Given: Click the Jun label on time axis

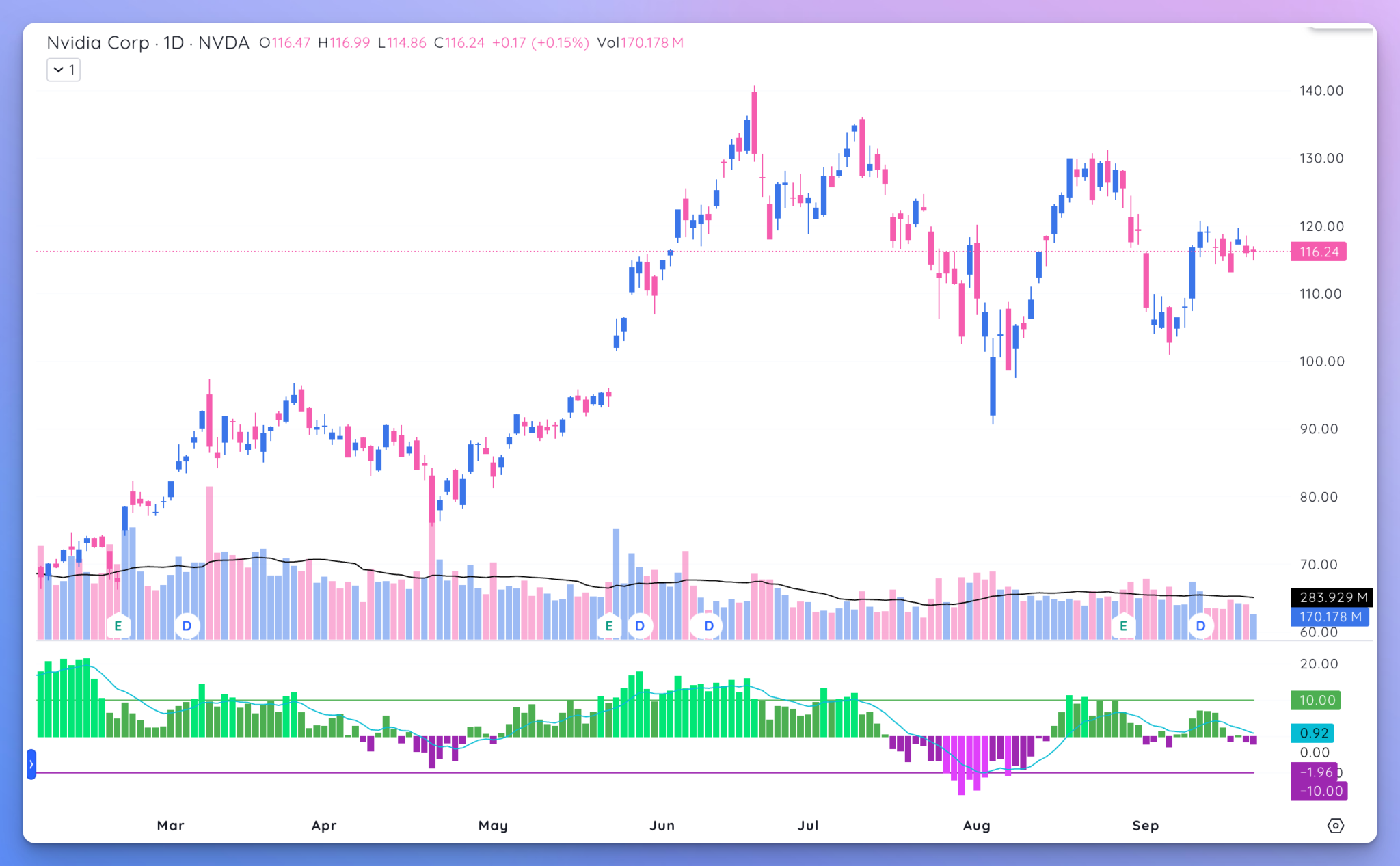Looking at the screenshot, I should click(x=662, y=826).
